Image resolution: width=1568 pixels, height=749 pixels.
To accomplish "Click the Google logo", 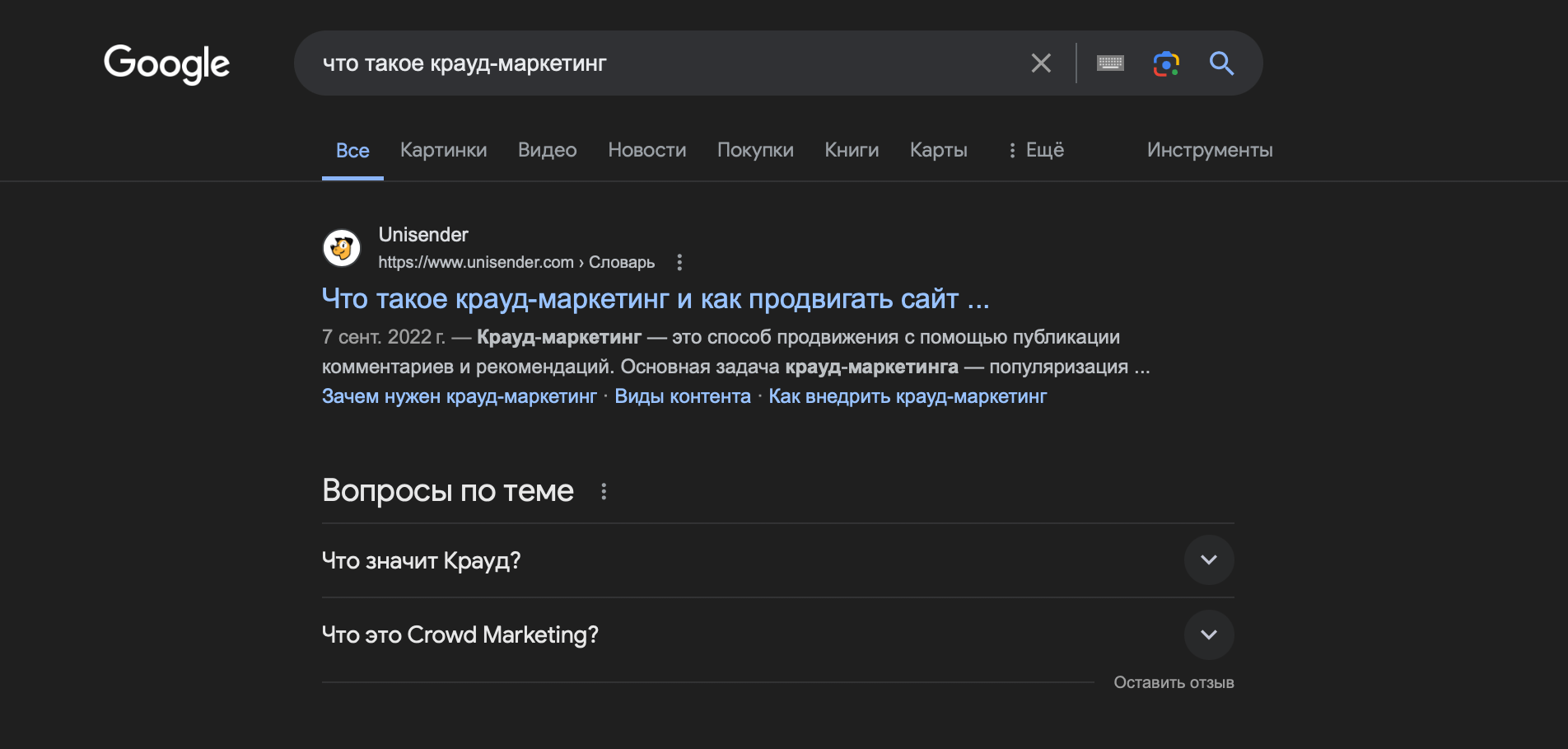I will (166, 64).
